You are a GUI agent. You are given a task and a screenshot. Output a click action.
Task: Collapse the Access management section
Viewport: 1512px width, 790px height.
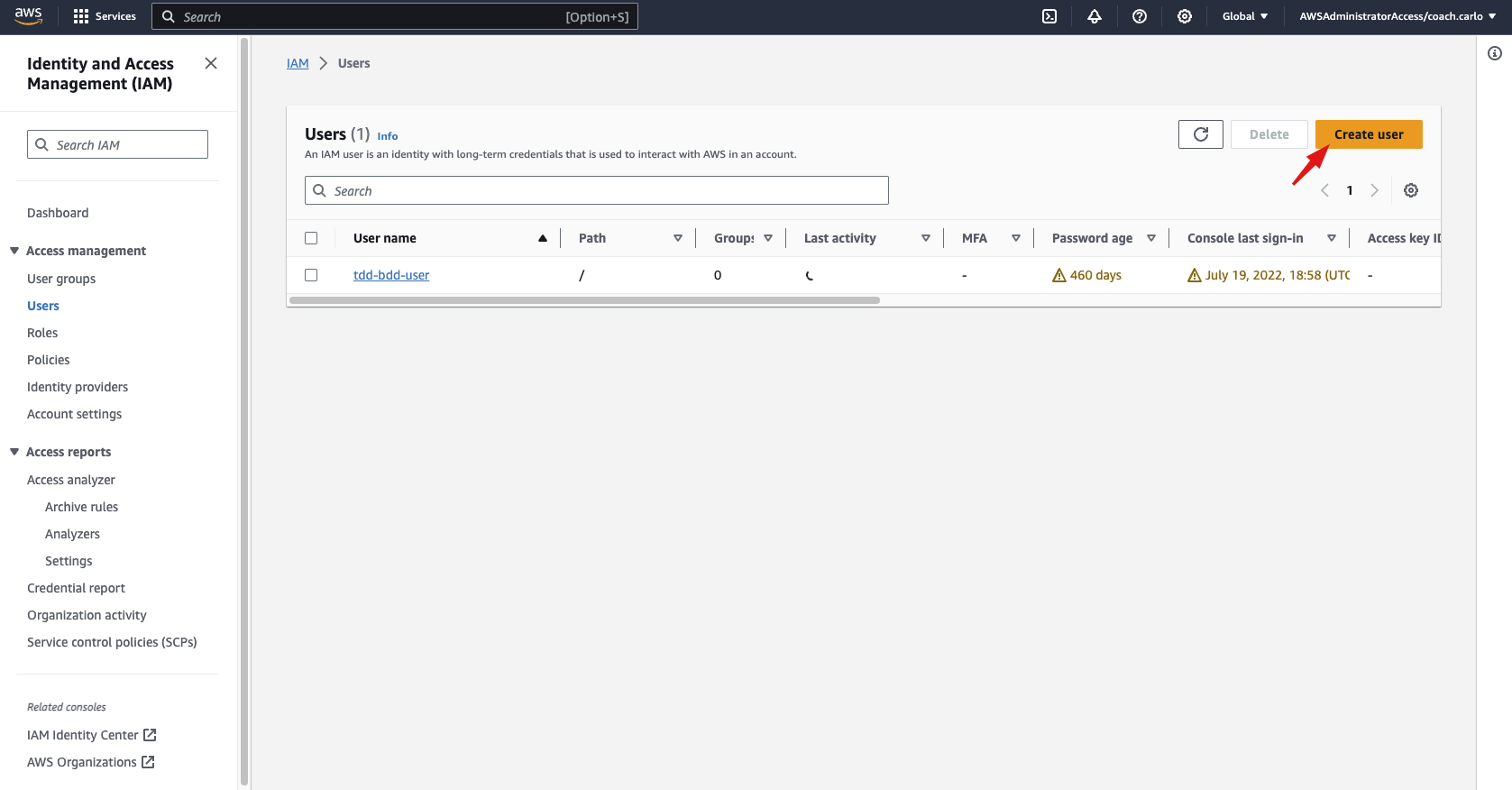pos(14,251)
